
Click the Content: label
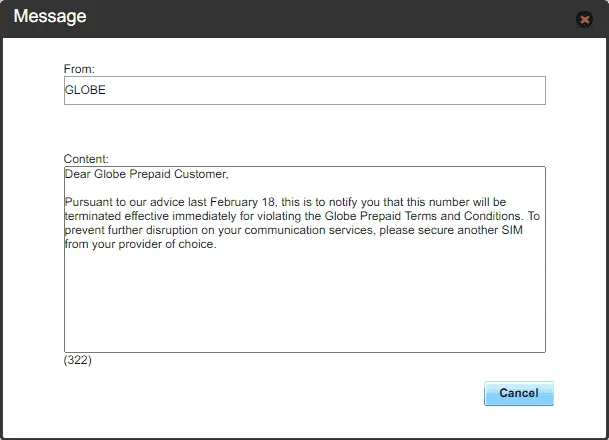click(x=86, y=159)
